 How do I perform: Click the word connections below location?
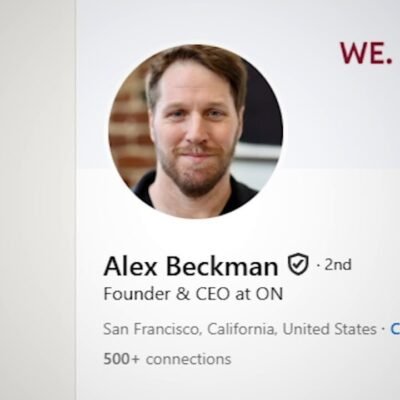pos(189,359)
